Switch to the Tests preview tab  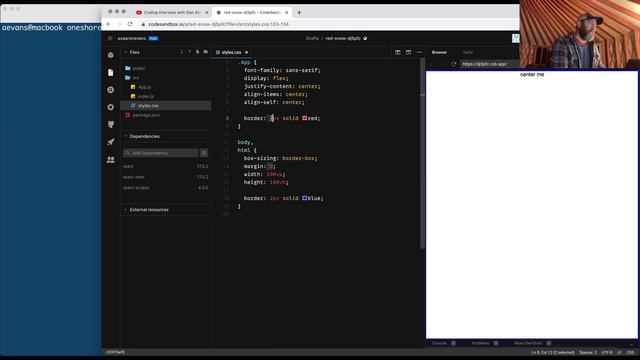[468, 52]
